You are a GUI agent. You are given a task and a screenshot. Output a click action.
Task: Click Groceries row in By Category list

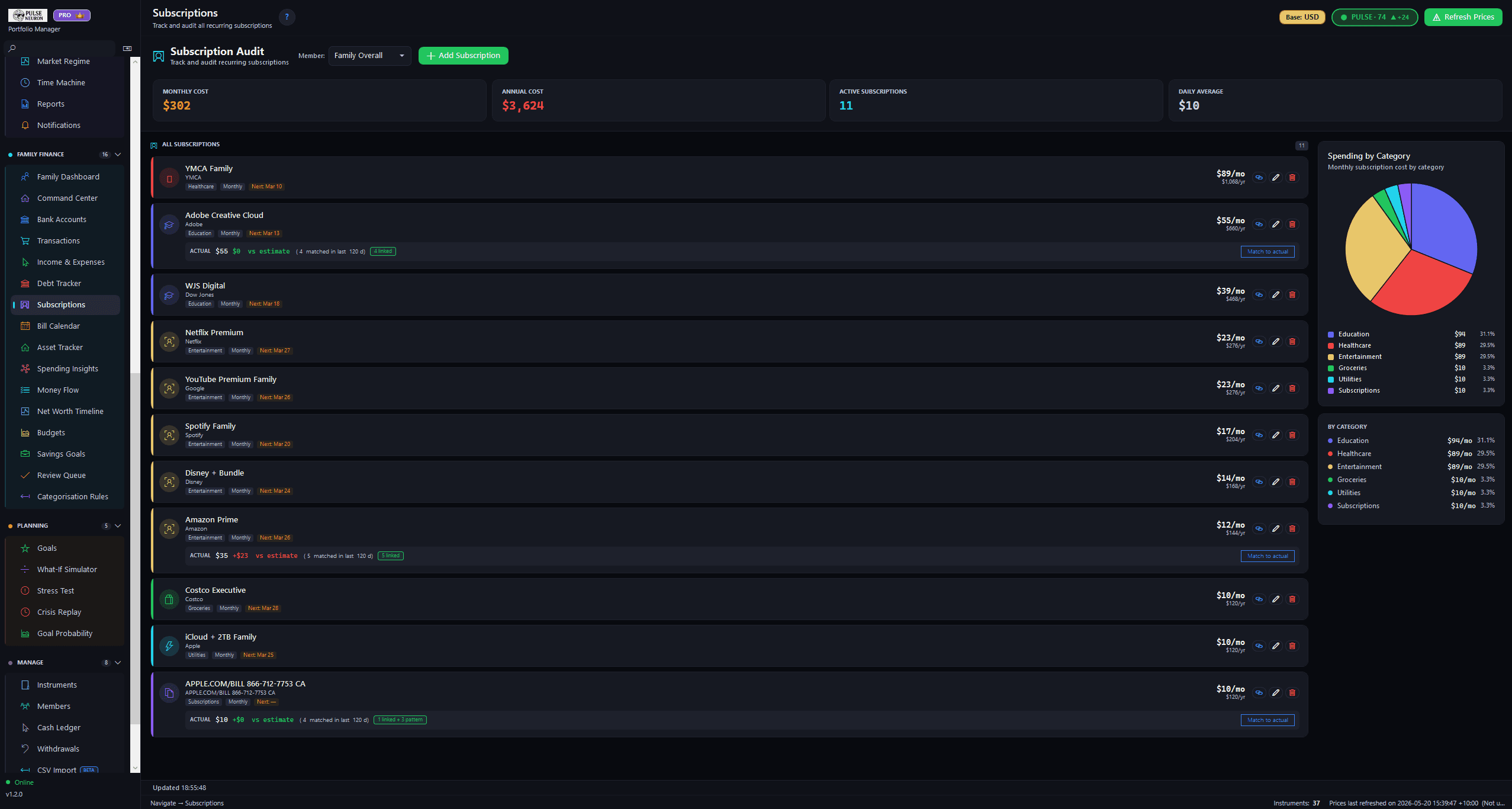[1411, 480]
